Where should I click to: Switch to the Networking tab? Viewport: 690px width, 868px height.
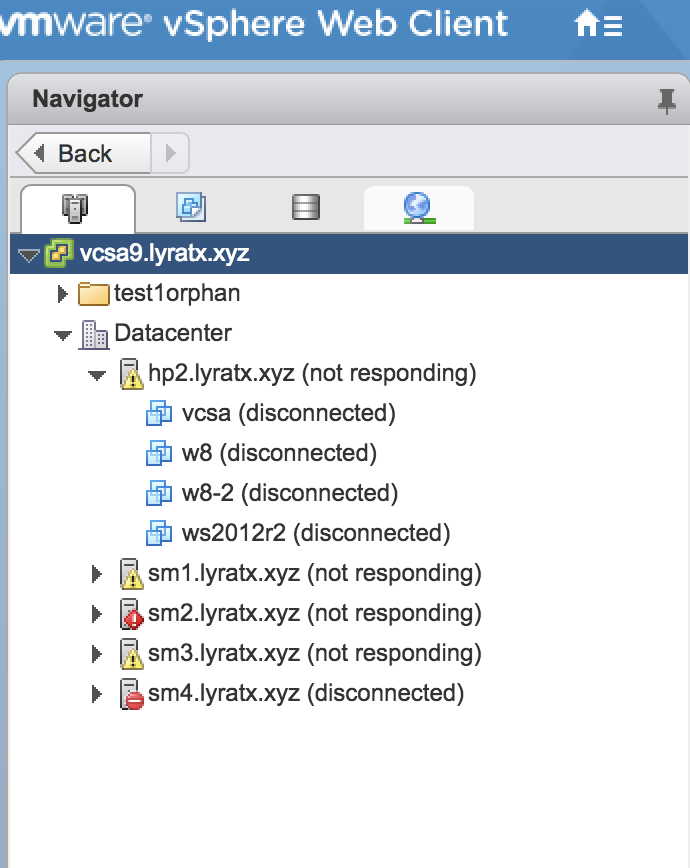(x=418, y=207)
